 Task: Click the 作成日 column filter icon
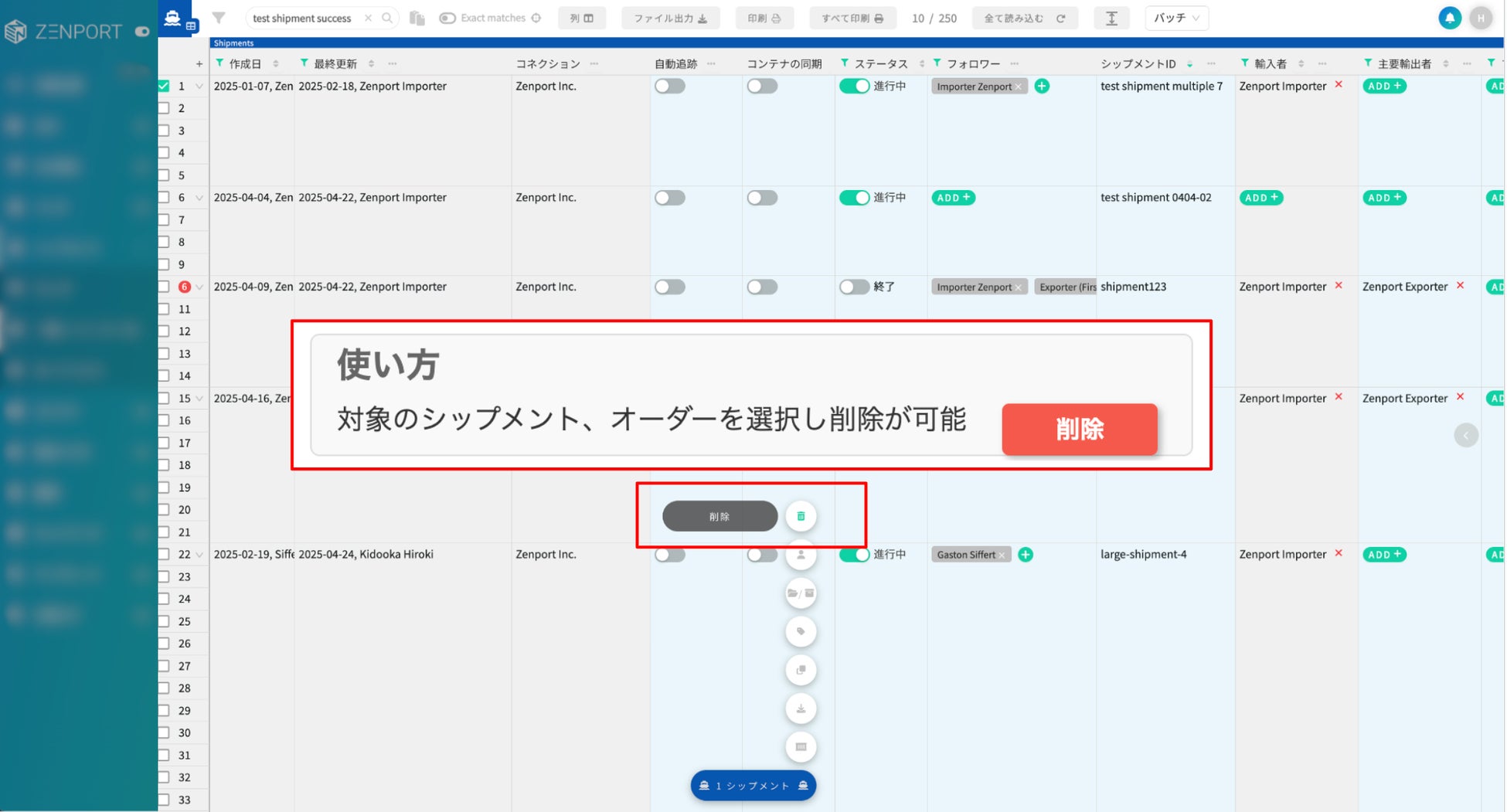pyautogui.click(x=219, y=63)
